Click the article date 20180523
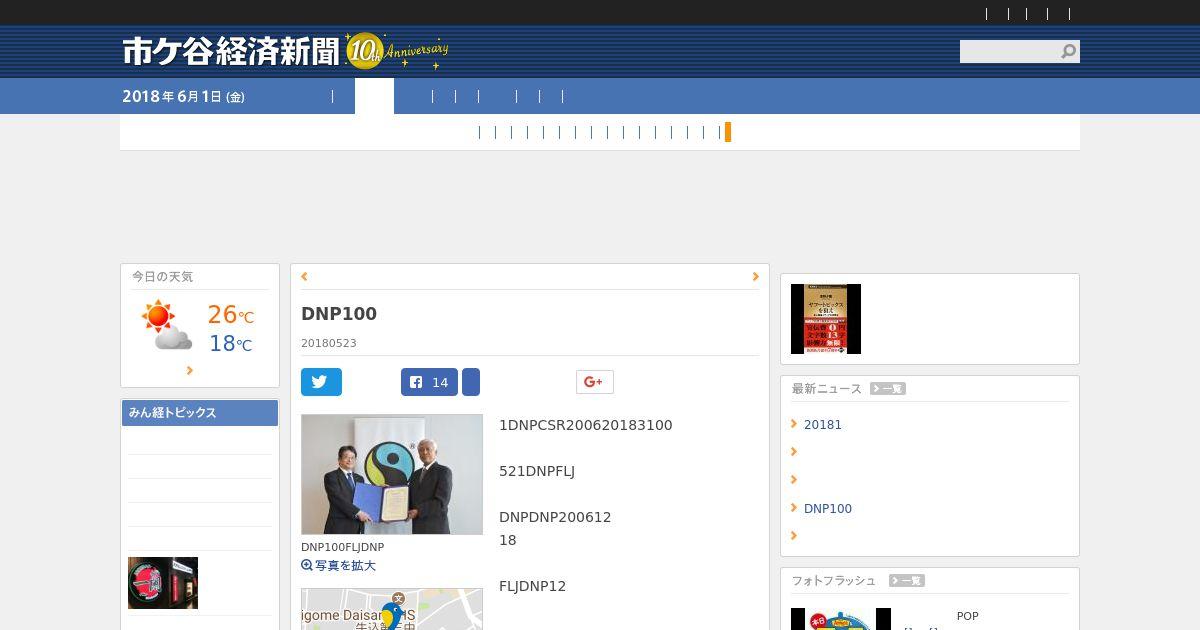This screenshot has height=630, width=1200. [x=329, y=343]
